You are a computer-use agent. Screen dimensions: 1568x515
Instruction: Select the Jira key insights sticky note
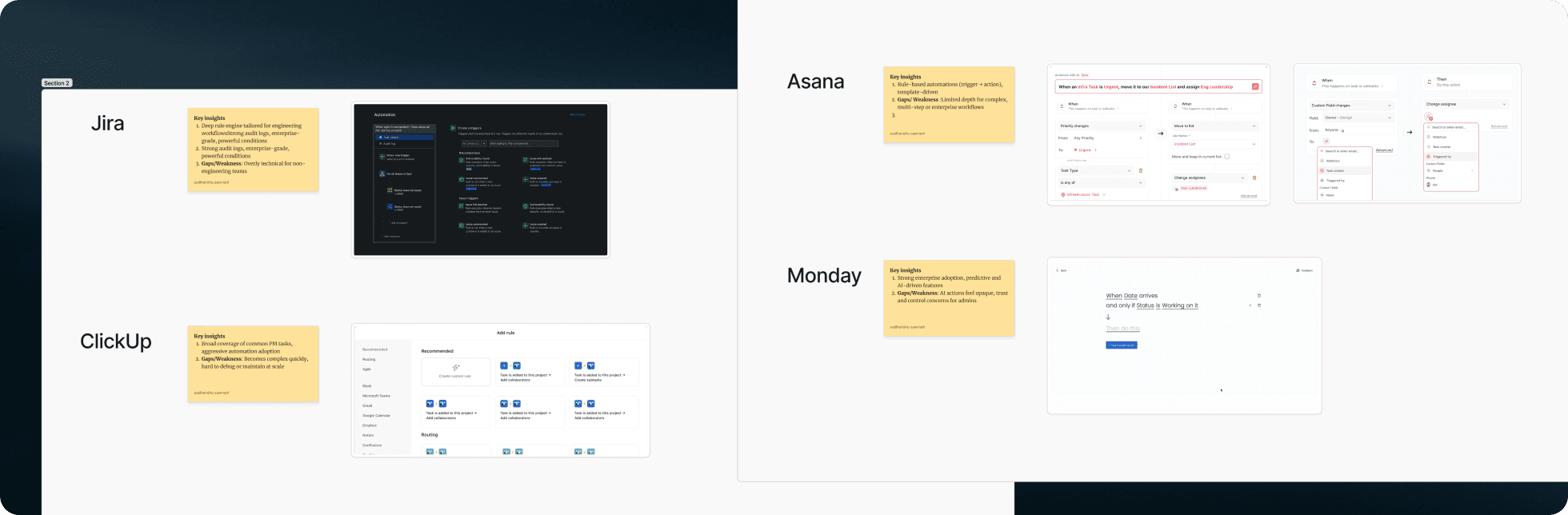[x=253, y=150]
